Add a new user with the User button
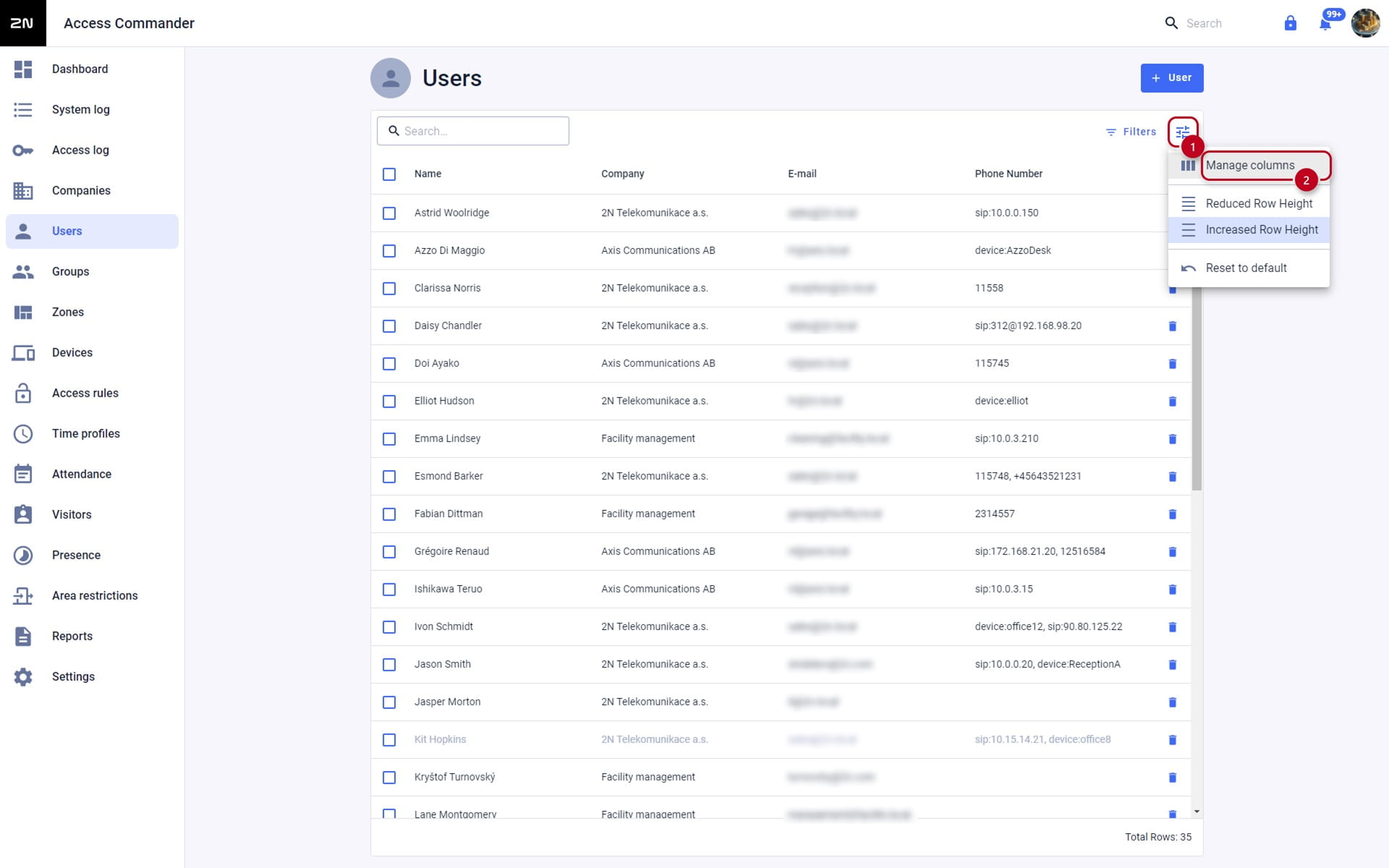 click(1172, 78)
